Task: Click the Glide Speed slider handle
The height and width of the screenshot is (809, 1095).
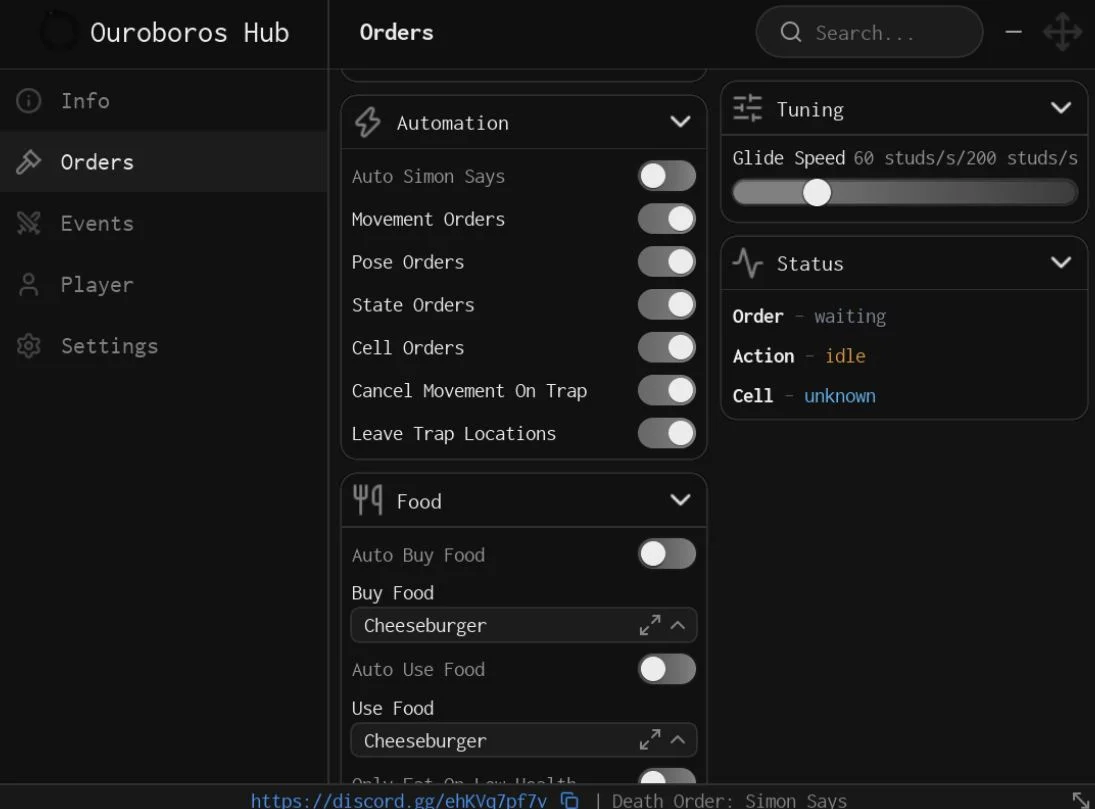Action: (x=816, y=192)
